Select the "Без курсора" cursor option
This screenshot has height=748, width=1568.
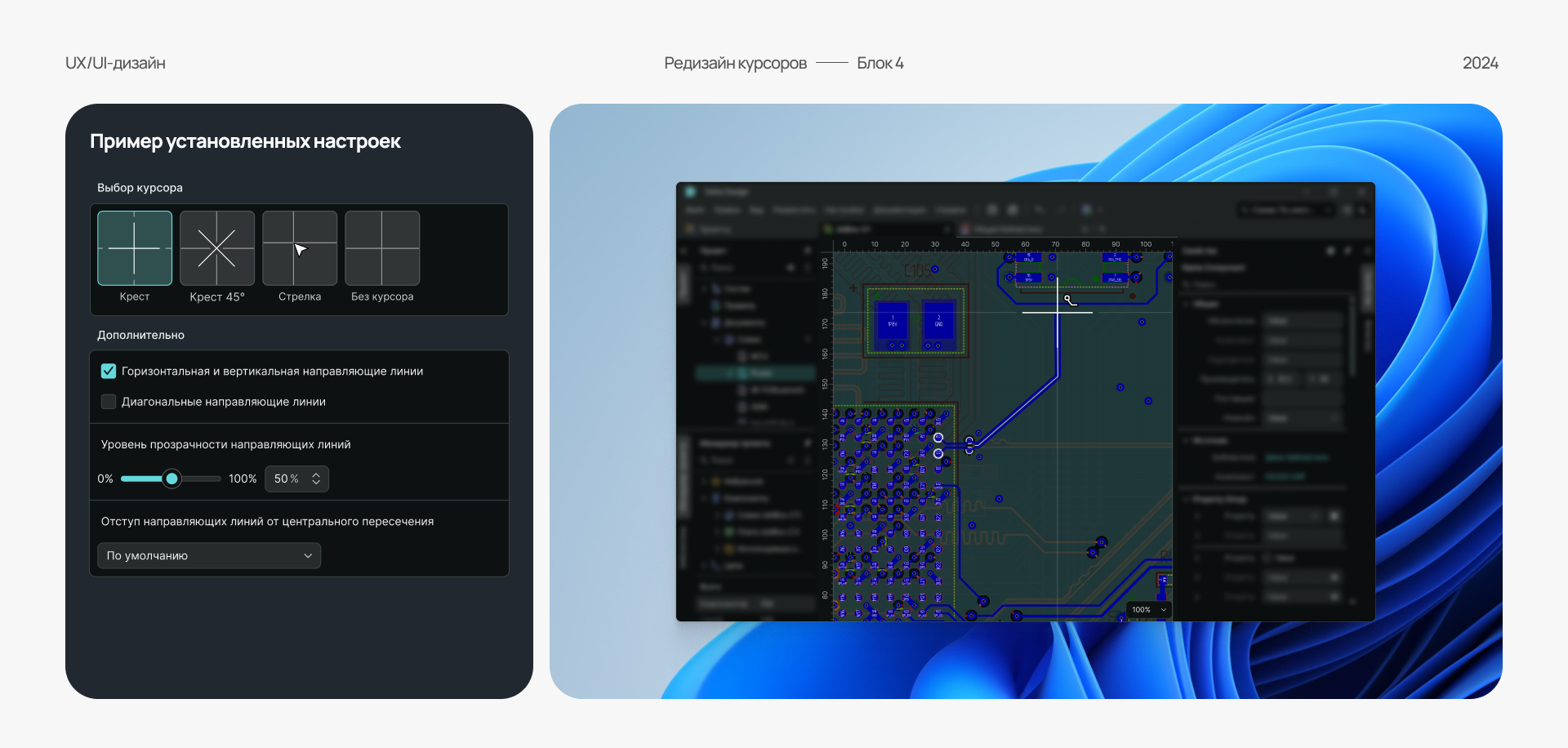point(381,248)
